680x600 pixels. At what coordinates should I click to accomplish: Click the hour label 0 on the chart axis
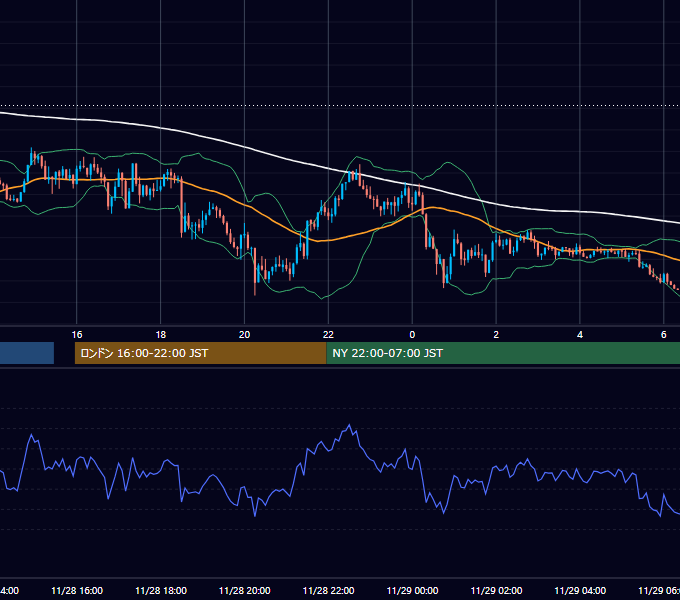point(412,335)
